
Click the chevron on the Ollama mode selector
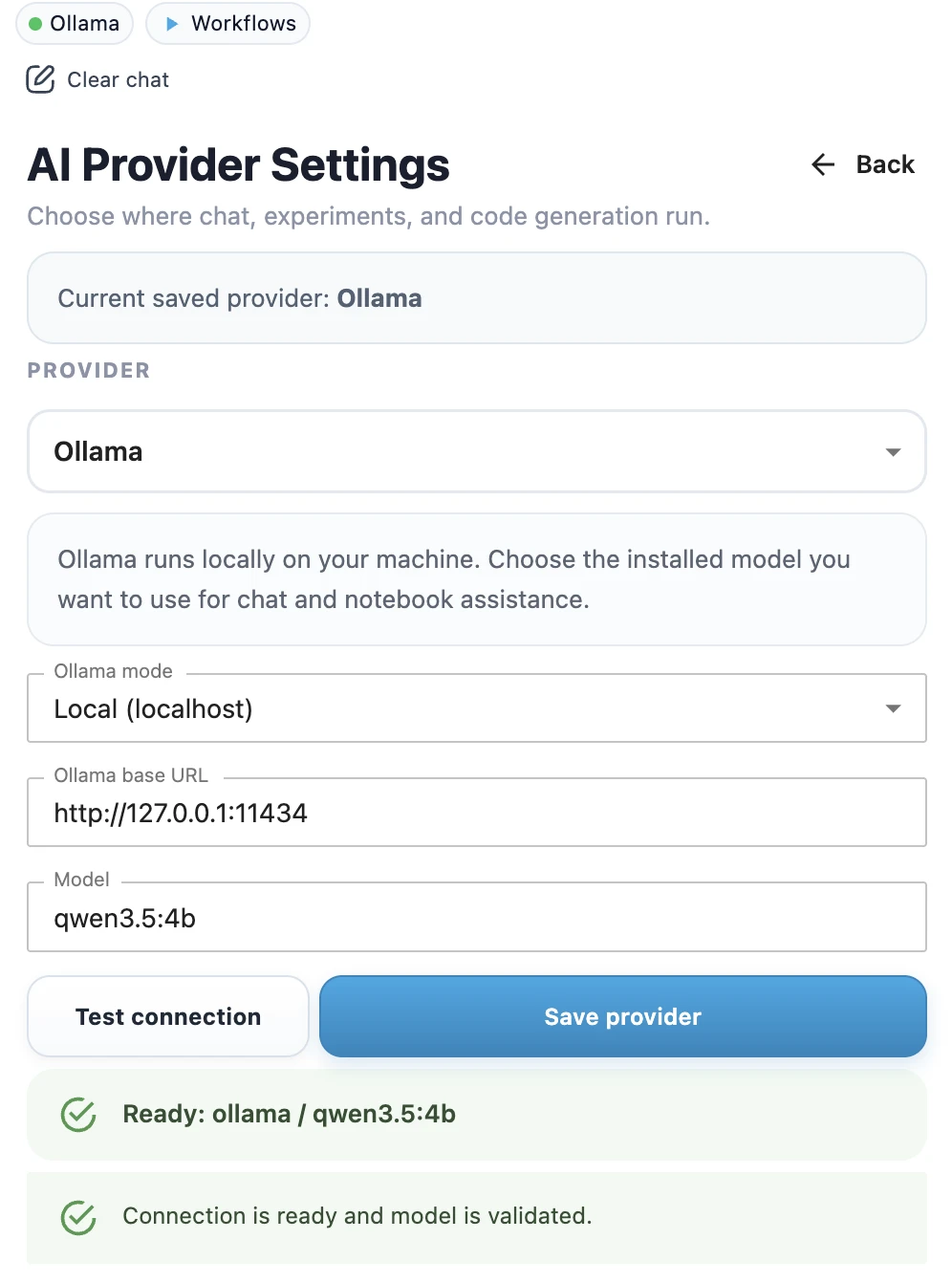tap(893, 707)
